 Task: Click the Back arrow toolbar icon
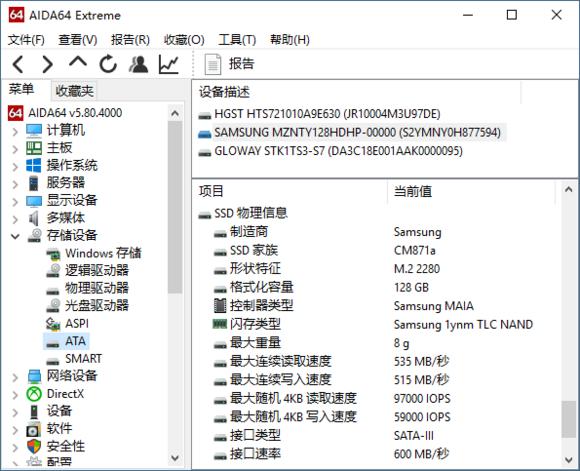point(18,64)
